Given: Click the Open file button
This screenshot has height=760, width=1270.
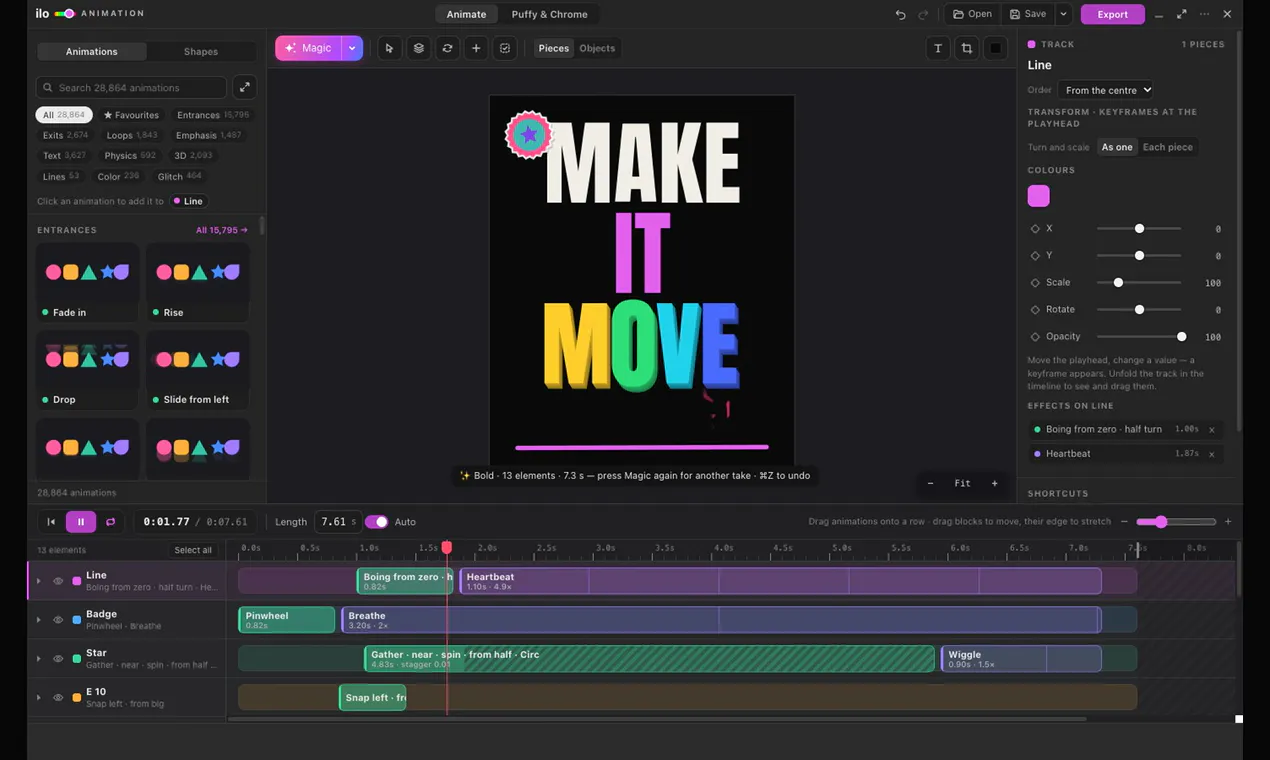Looking at the screenshot, I should (x=972, y=14).
